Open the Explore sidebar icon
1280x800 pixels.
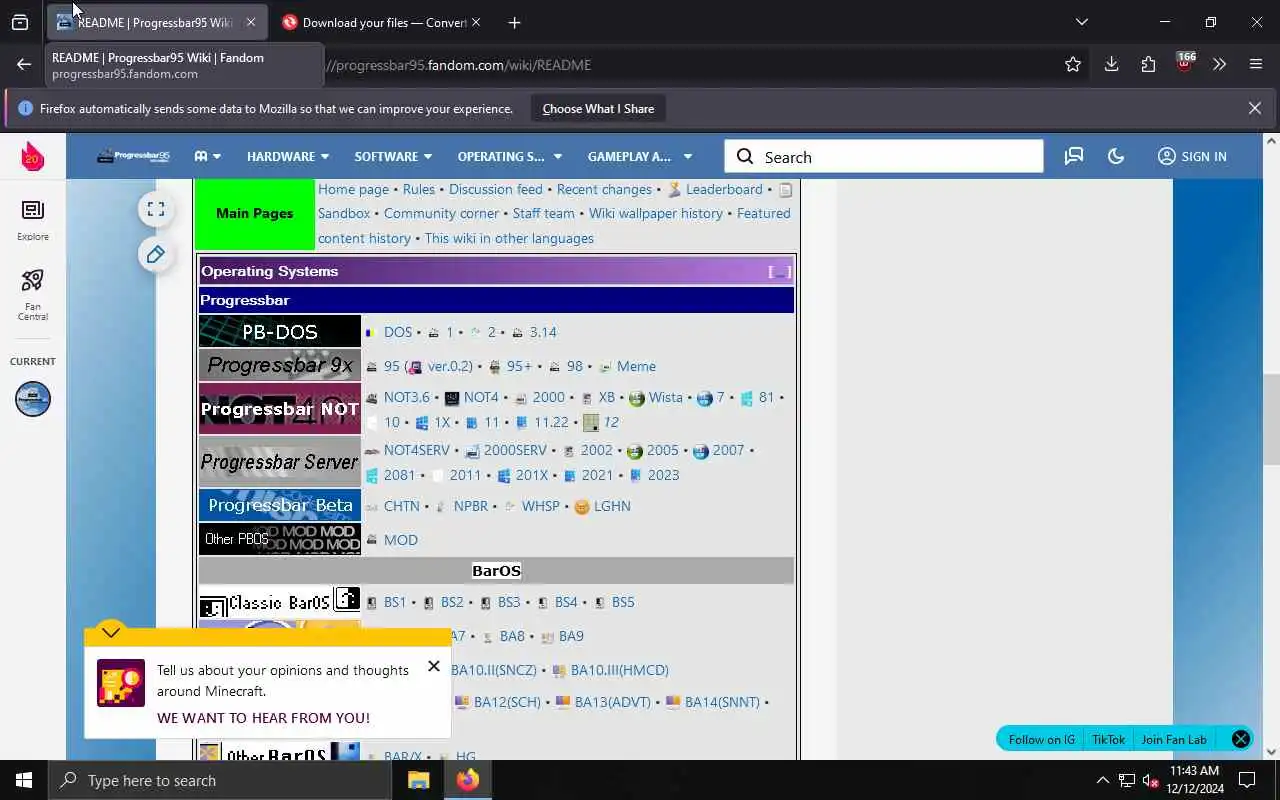click(32, 219)
